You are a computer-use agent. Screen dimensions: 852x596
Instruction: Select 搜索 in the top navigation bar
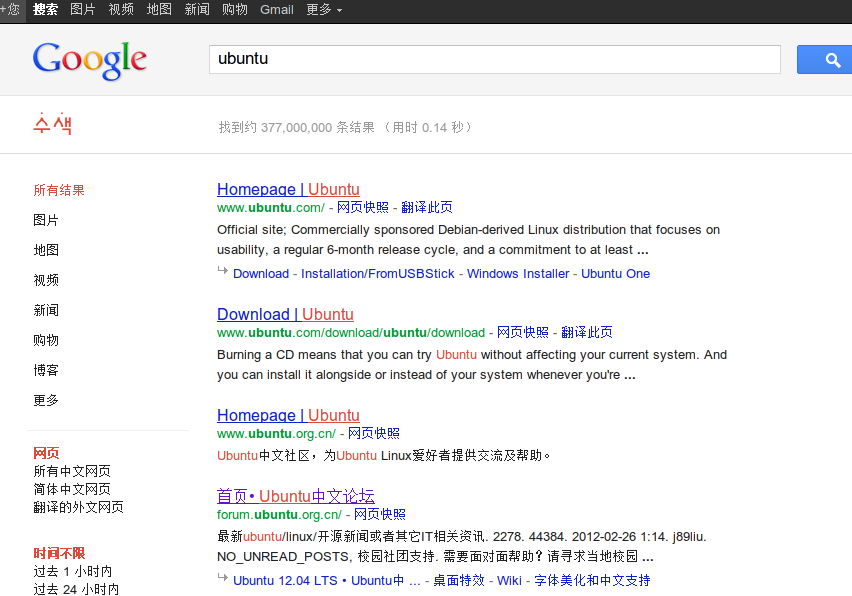[45, 10]
